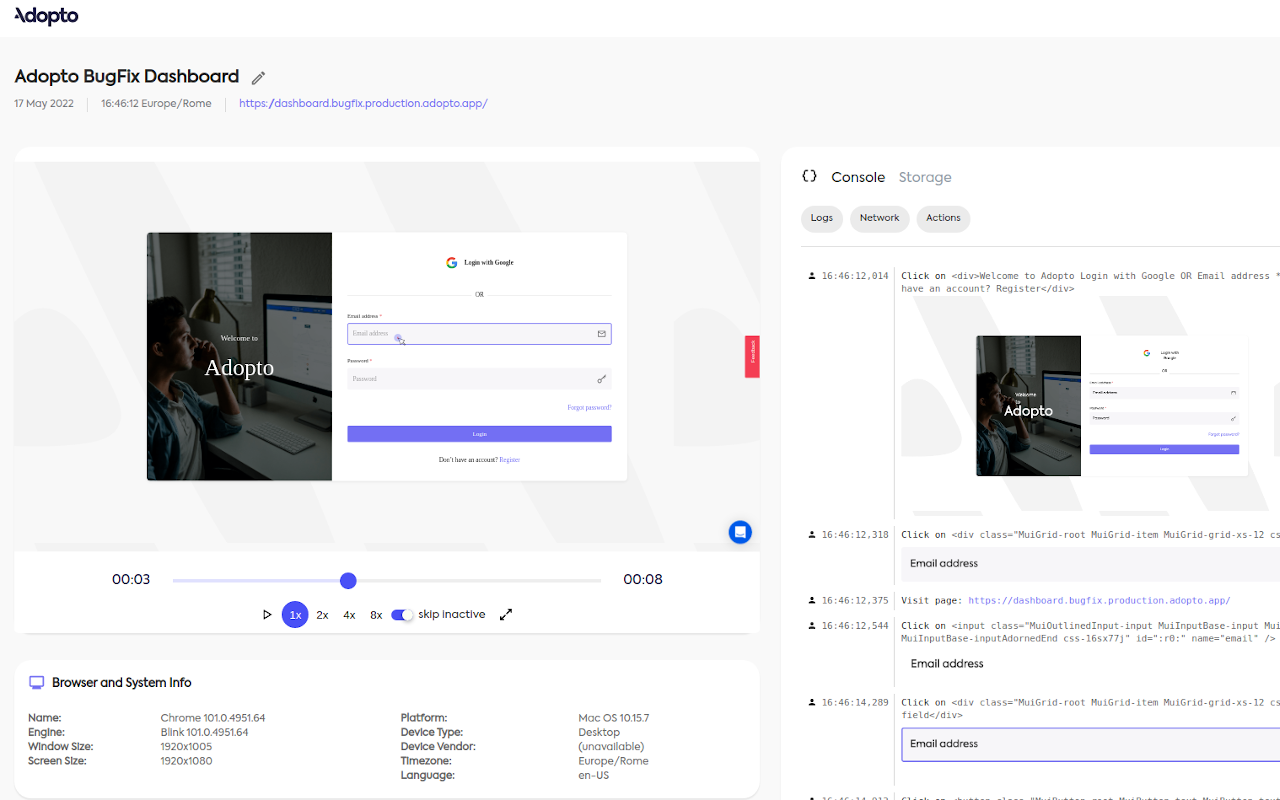Click the user icon beside 16:46:12,318 entry
This screenshot has width=1280, height=800.
812,535
